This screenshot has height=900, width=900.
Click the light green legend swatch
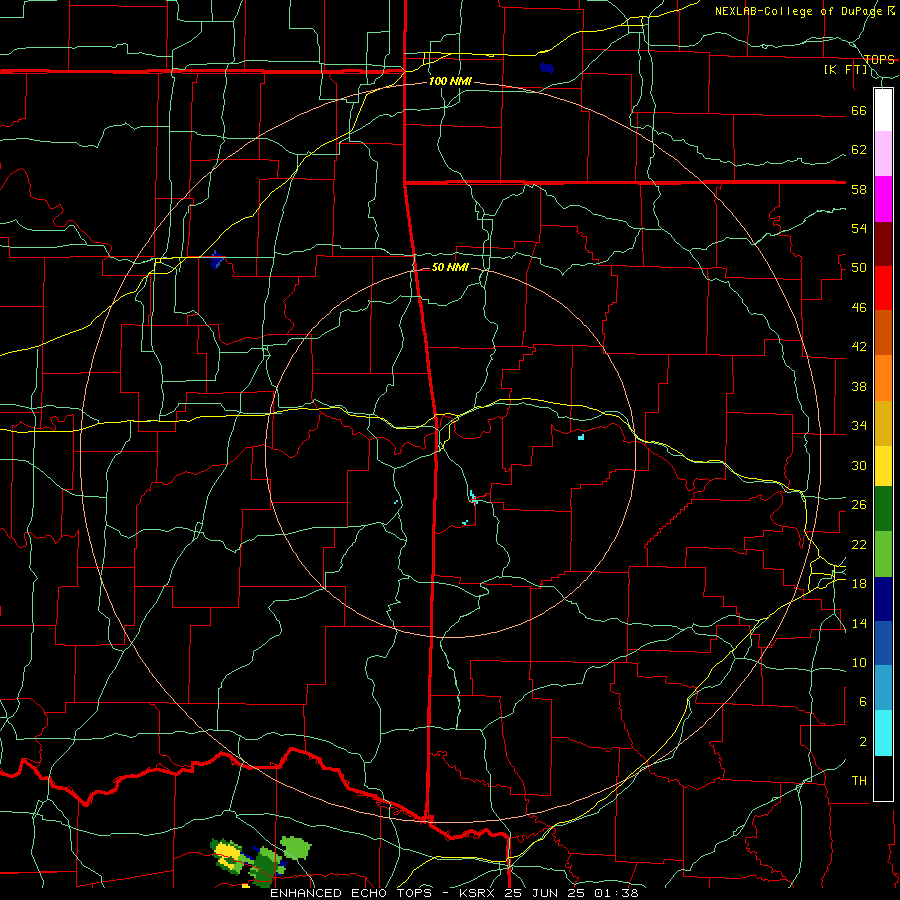pyautogui.click(x=883, y=554)
